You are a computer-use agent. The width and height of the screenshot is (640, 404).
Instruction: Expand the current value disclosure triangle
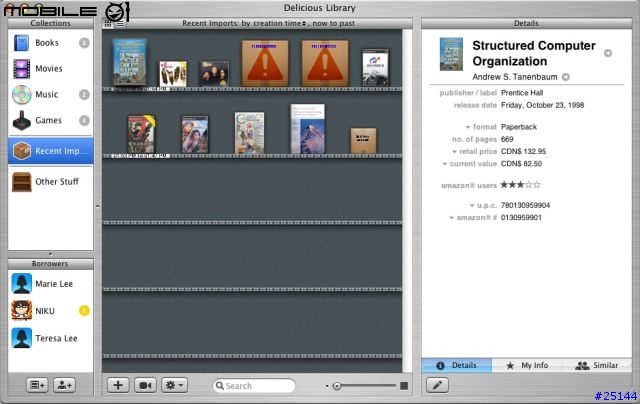coord(445,164)
